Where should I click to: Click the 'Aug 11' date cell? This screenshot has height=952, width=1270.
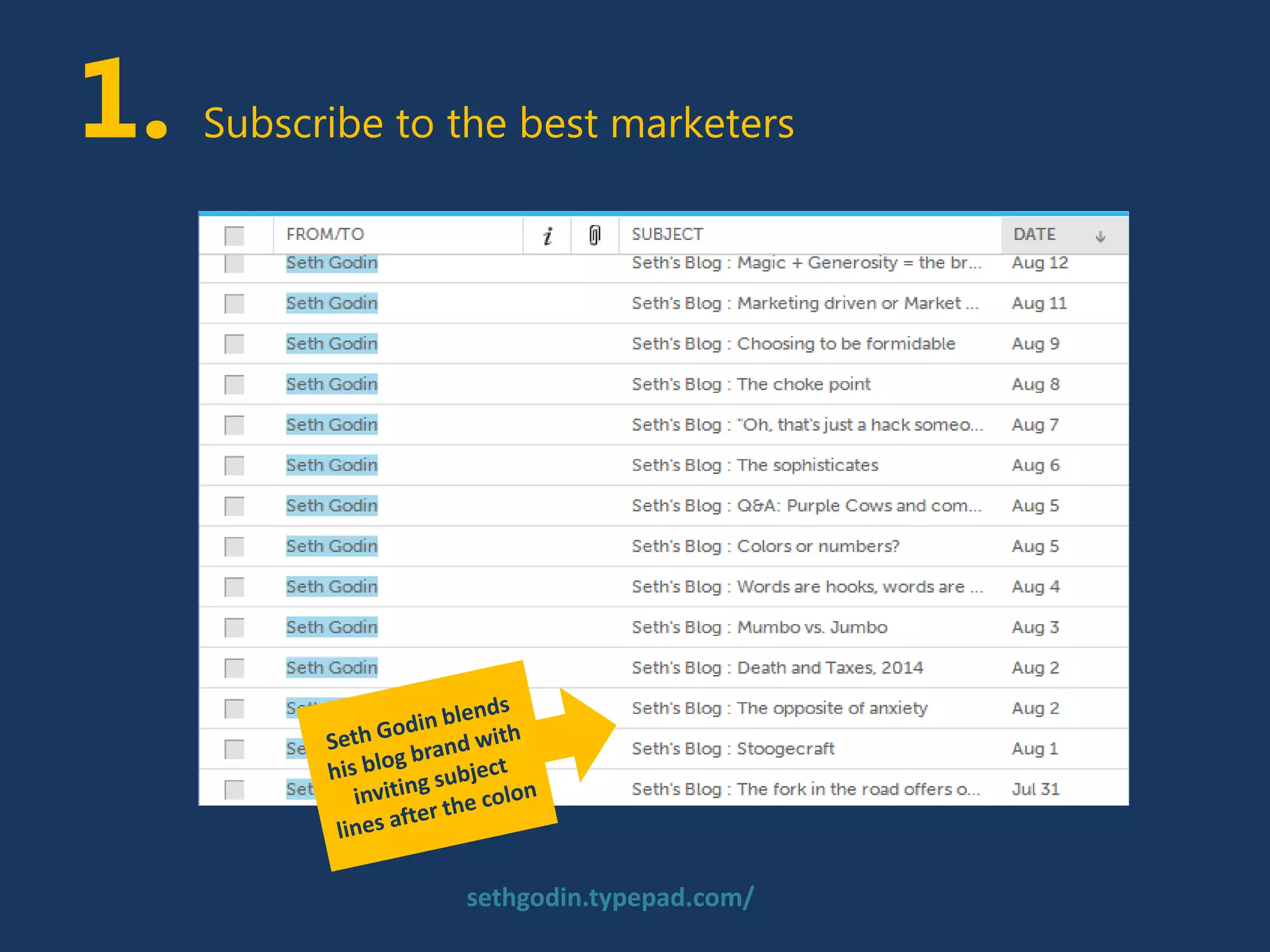1039,303
